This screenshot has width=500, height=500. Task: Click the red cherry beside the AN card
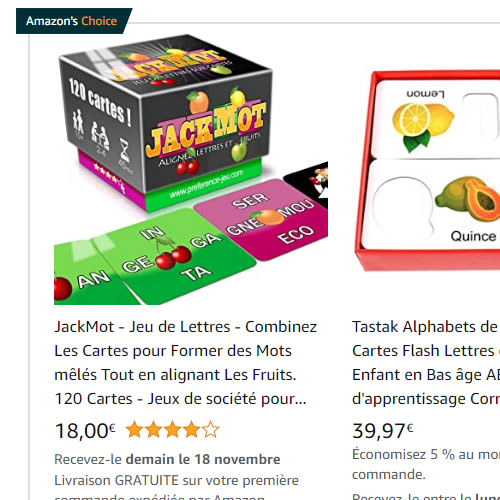pos(63,287)
